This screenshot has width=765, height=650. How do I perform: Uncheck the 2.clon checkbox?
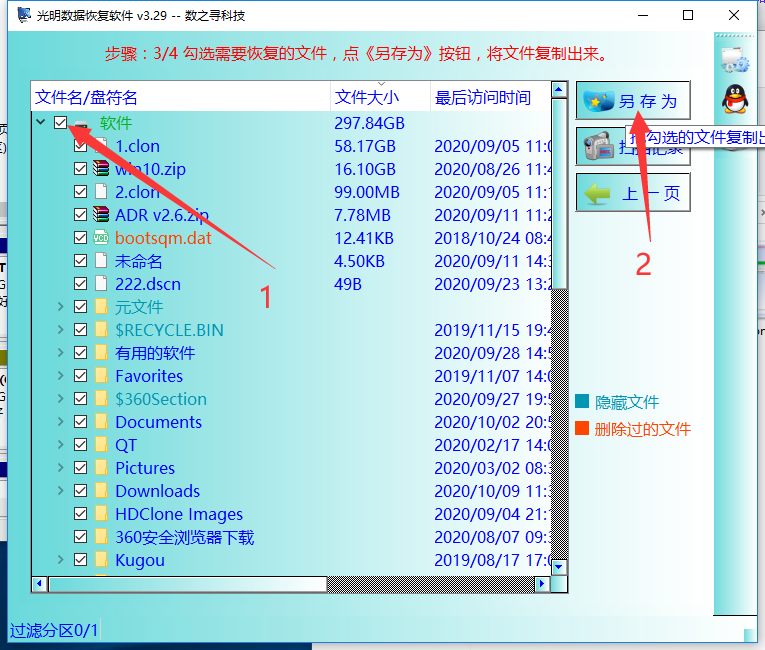[81, 192]
